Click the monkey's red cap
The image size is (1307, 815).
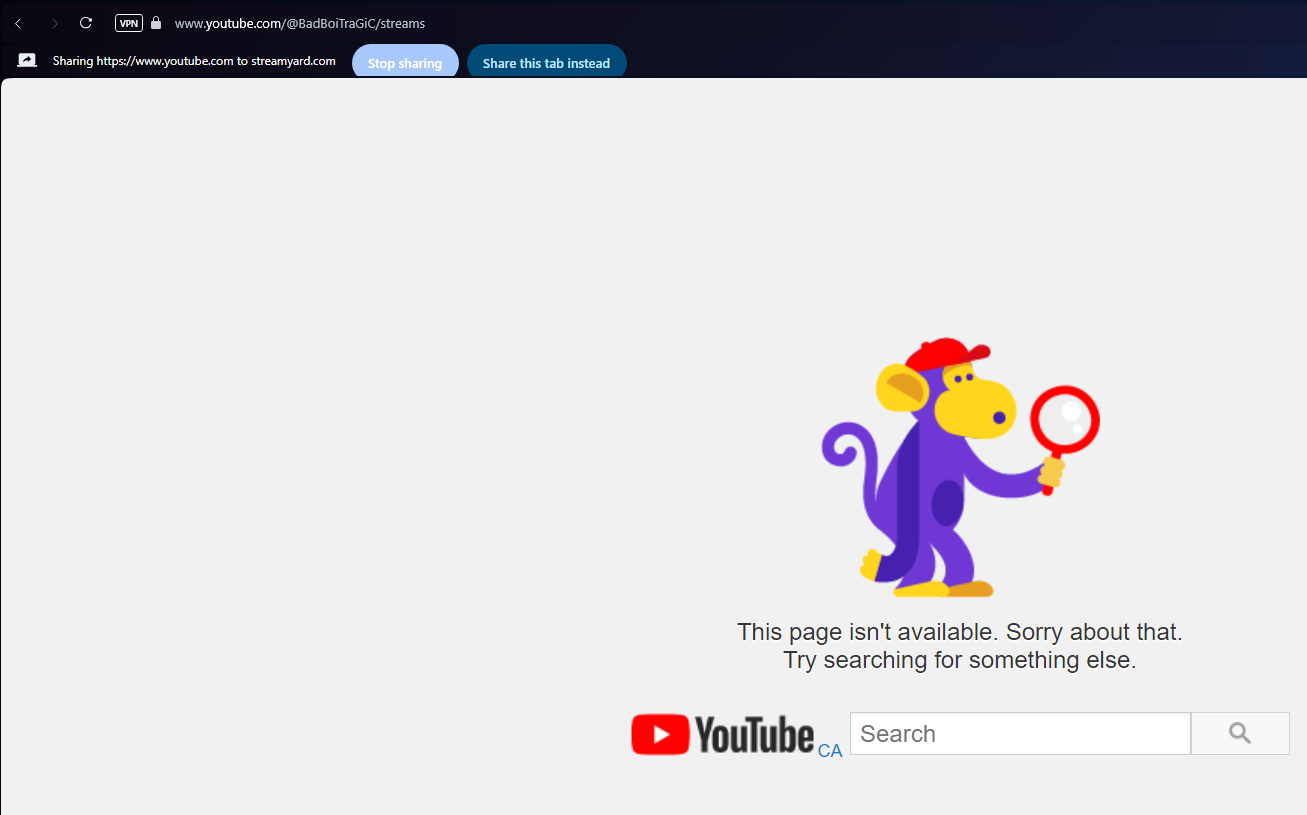click(945, 354)
